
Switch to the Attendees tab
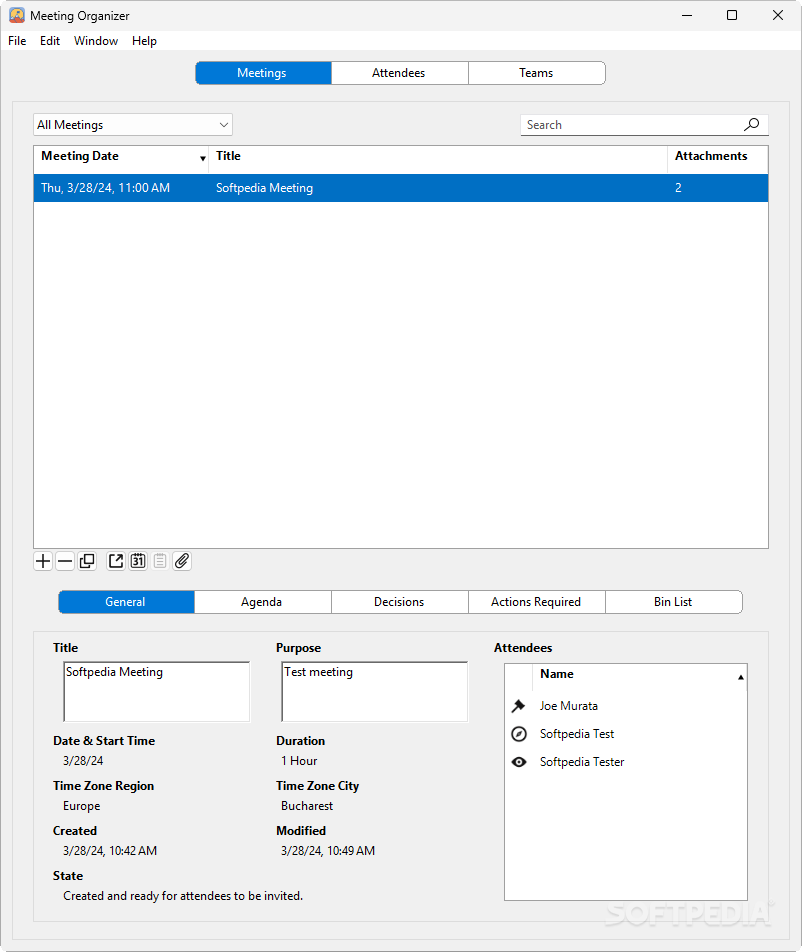399,73
